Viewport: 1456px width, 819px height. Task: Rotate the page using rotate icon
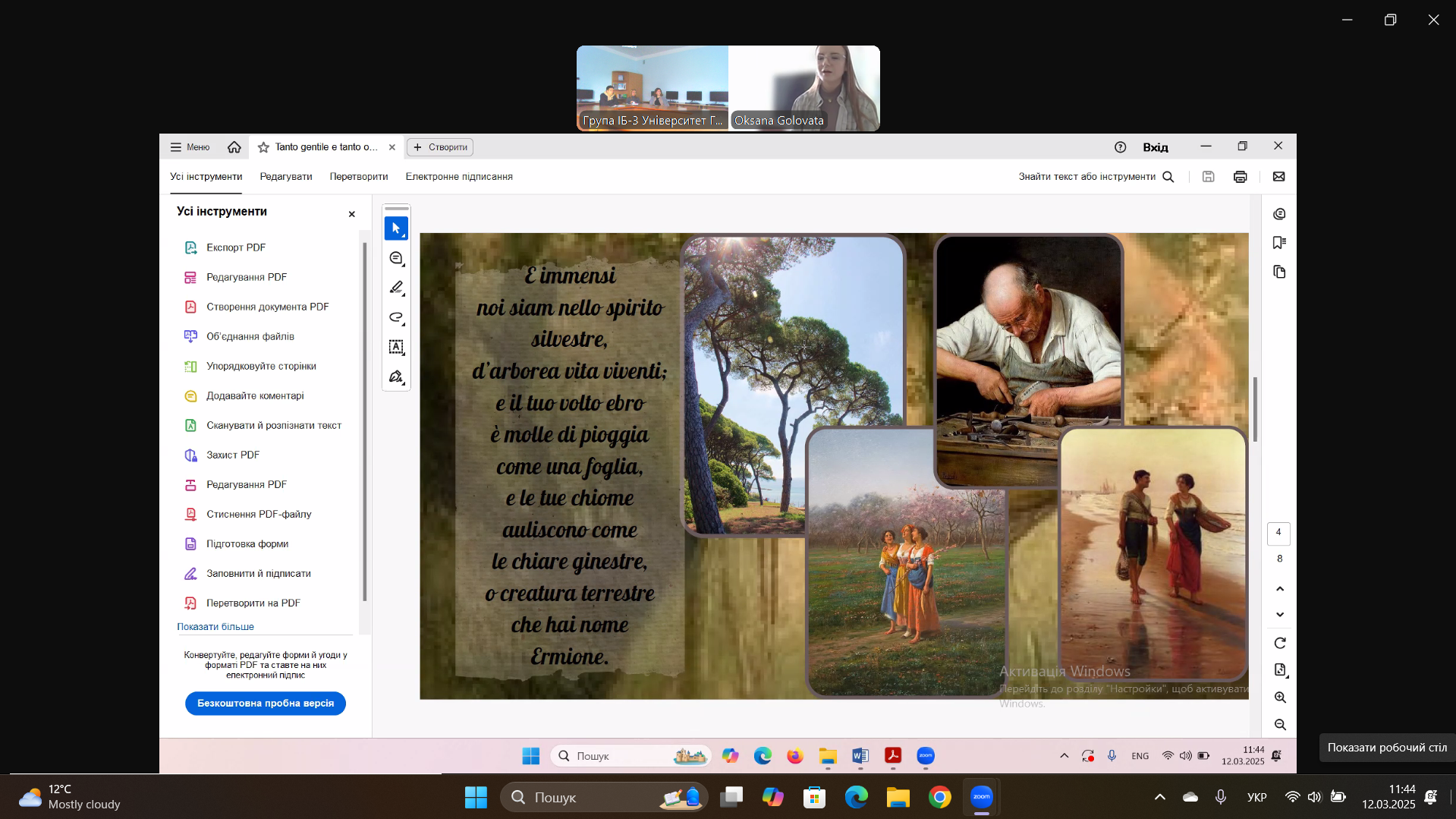1280,644
